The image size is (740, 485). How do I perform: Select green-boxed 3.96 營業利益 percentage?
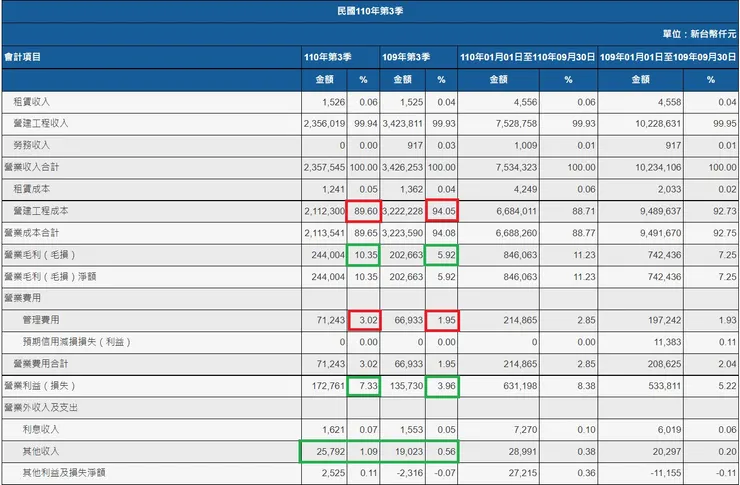[442, 386]
